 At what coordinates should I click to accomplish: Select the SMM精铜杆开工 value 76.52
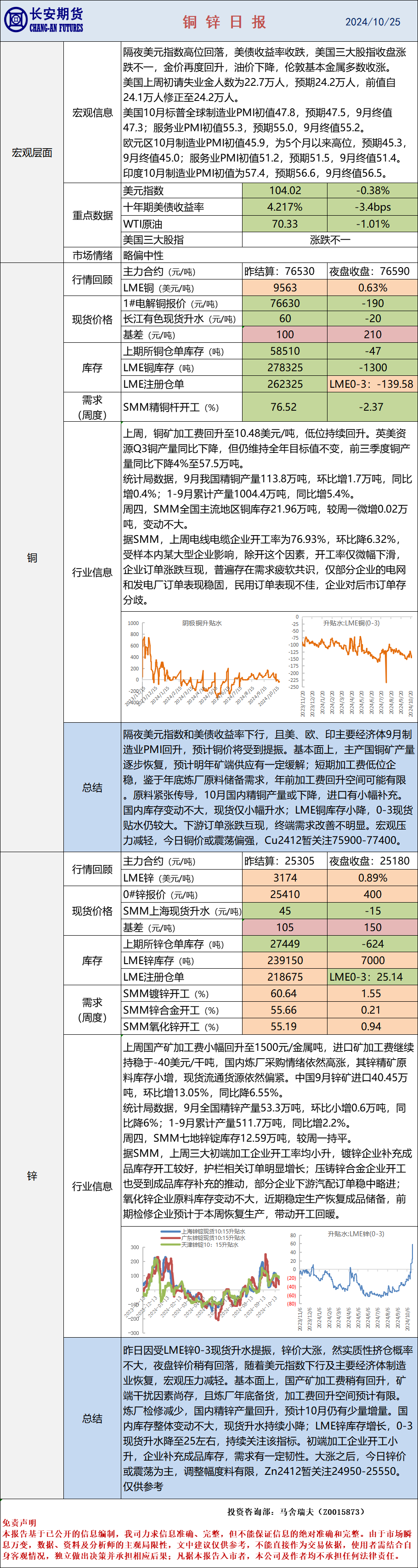pyautogui.click(x=284, y=407)
